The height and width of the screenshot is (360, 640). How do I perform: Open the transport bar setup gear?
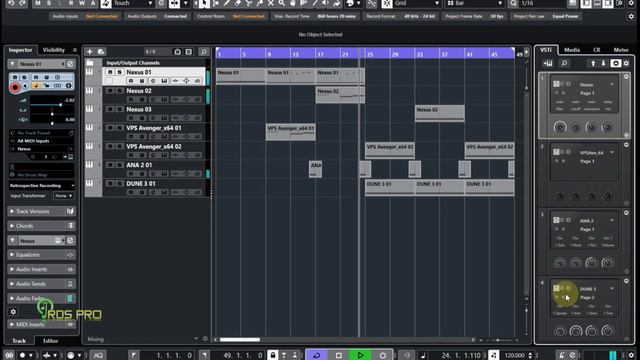click(631, 355)
